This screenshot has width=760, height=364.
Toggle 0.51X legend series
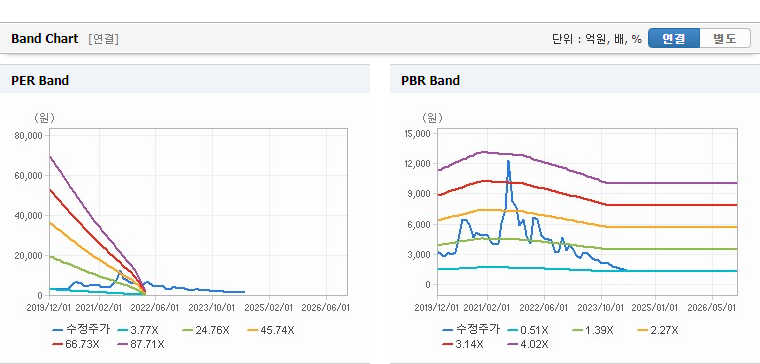pos(527,330)
